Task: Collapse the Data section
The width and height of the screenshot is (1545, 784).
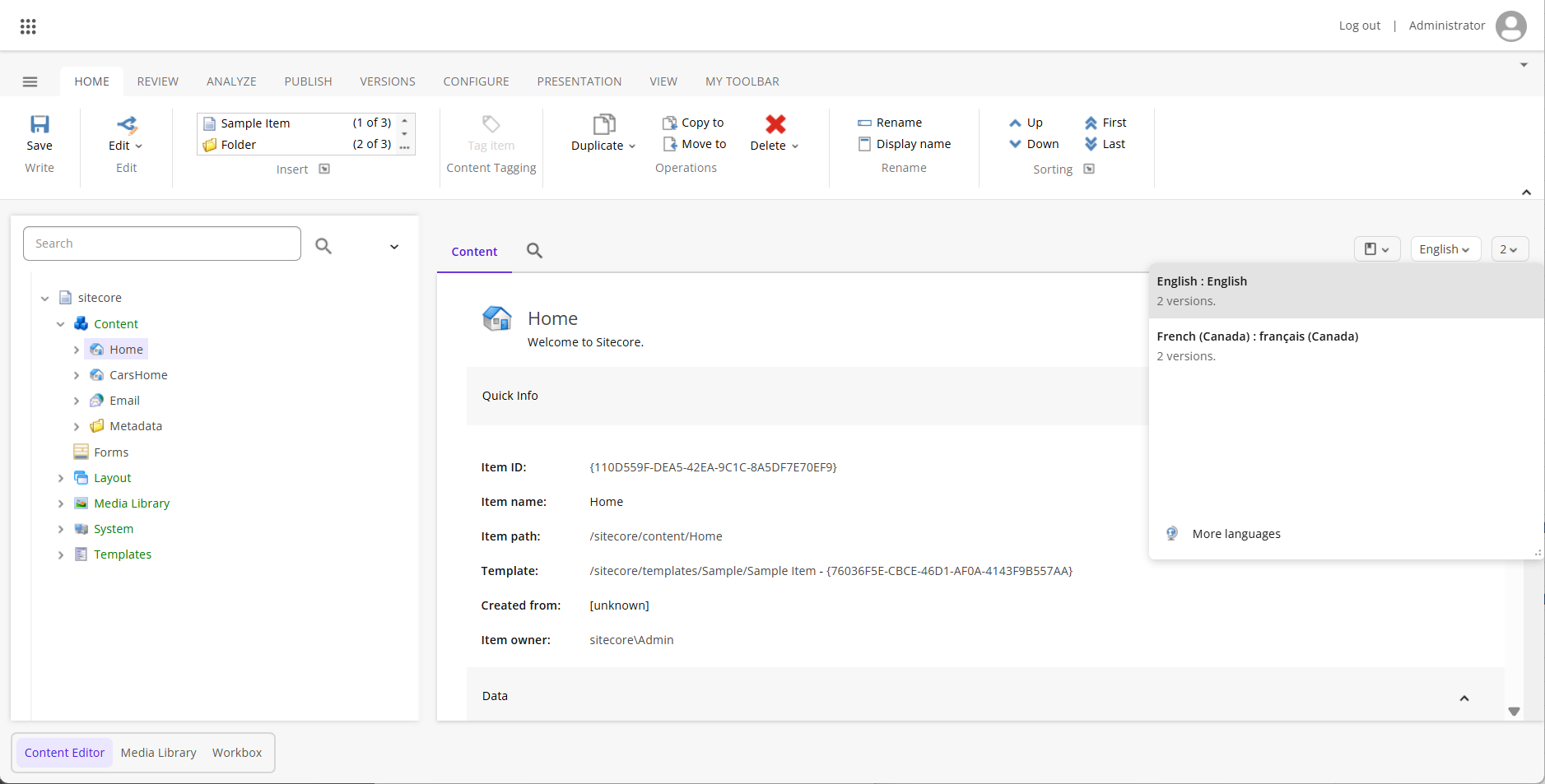Action: (x=1464, y=698)
